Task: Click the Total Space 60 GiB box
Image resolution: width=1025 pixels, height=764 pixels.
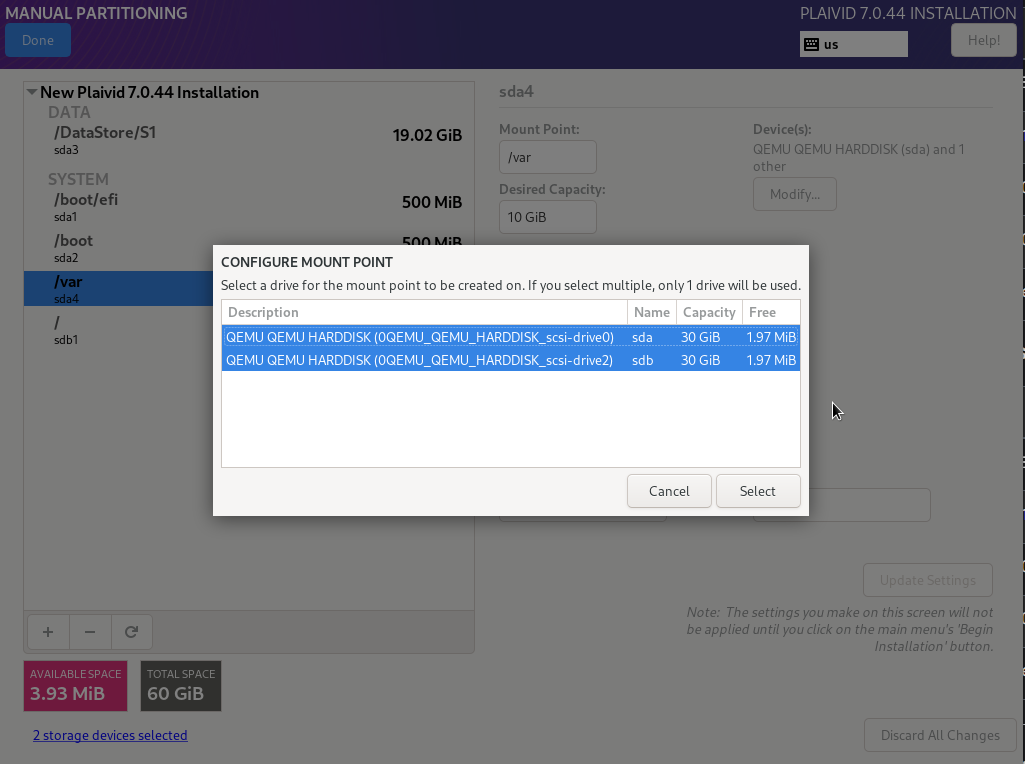Action: coord(181,686)
